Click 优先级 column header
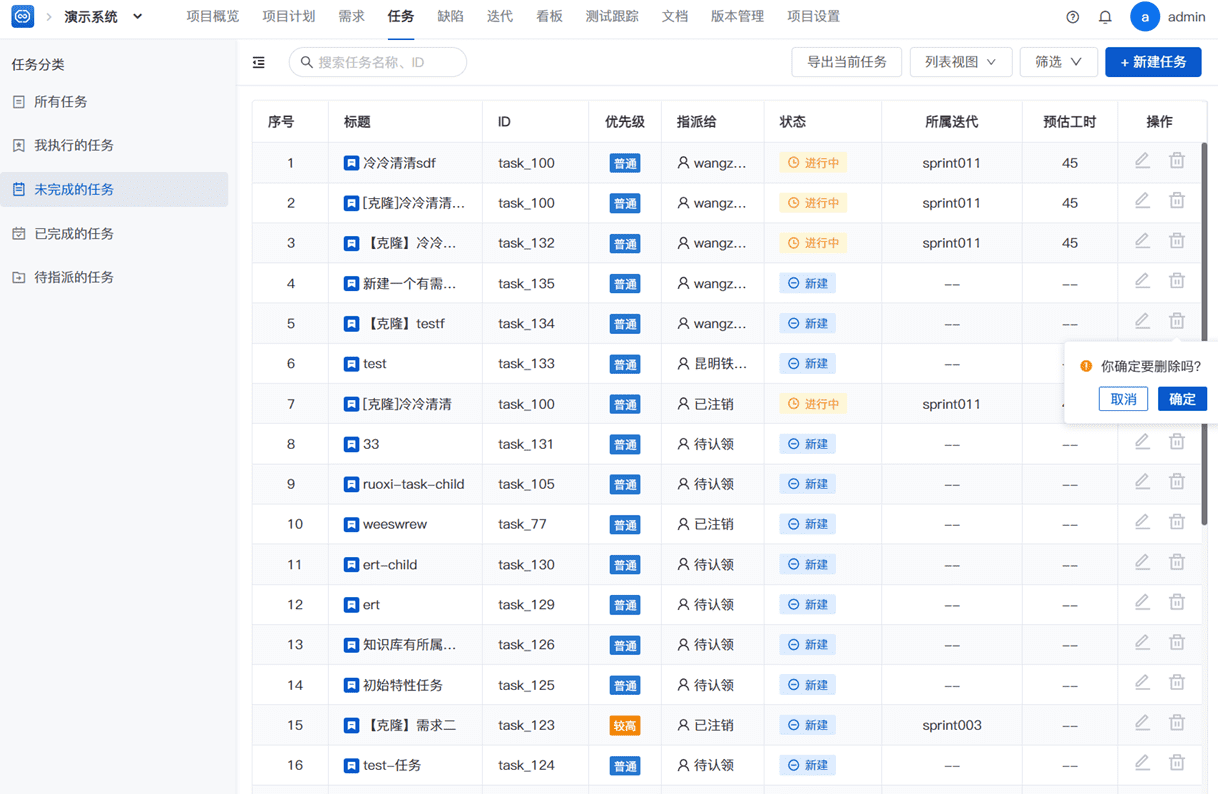Screen dimensions: 1218x794 (x=625, y=122)
